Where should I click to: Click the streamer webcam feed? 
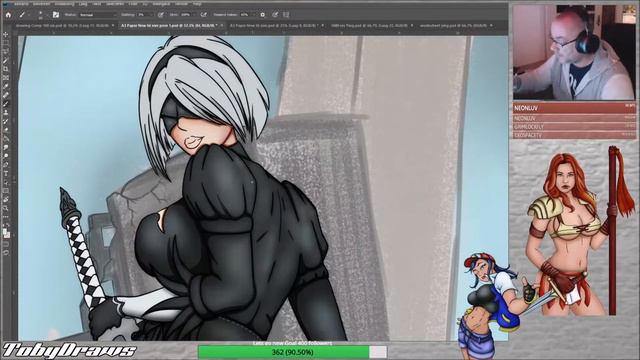point(574,52)
